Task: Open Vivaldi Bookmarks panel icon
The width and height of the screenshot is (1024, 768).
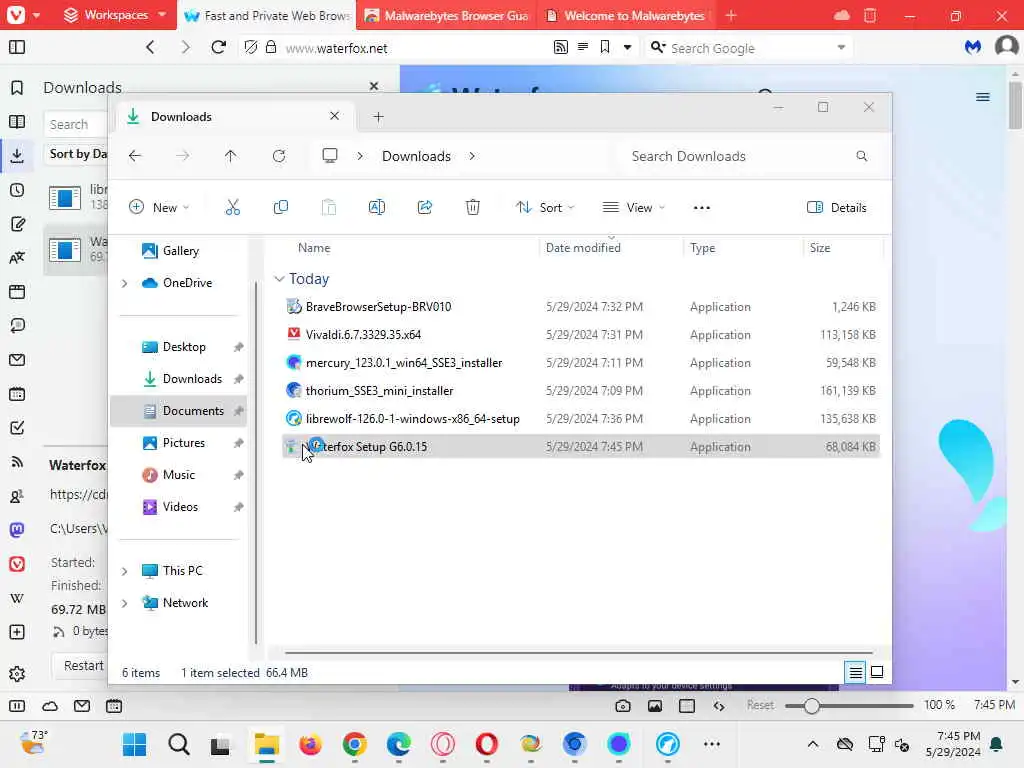Action: pos(17,88)
